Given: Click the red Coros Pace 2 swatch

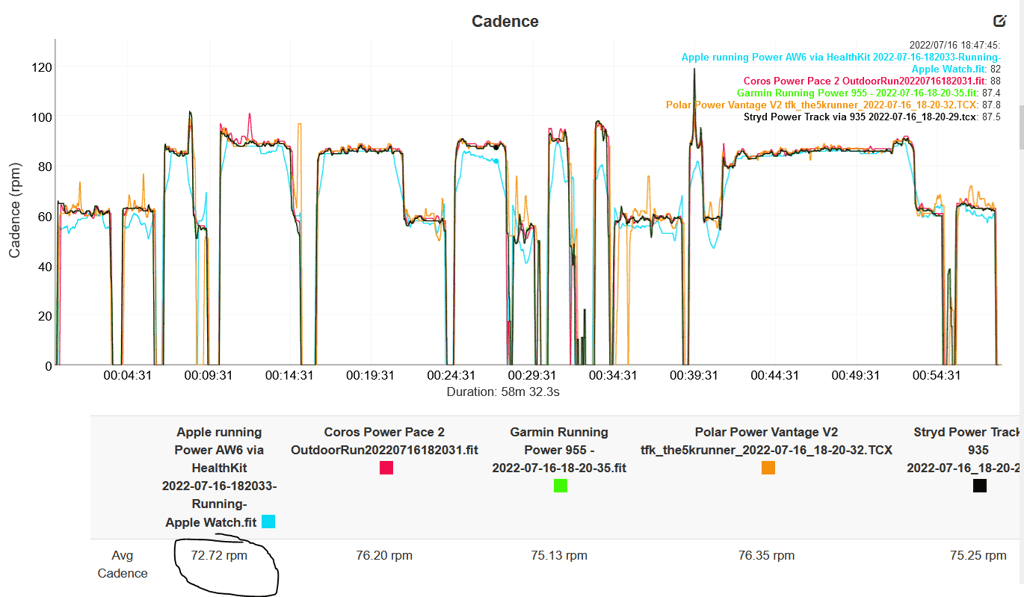Looking at the screenshot, I should 386,468.
